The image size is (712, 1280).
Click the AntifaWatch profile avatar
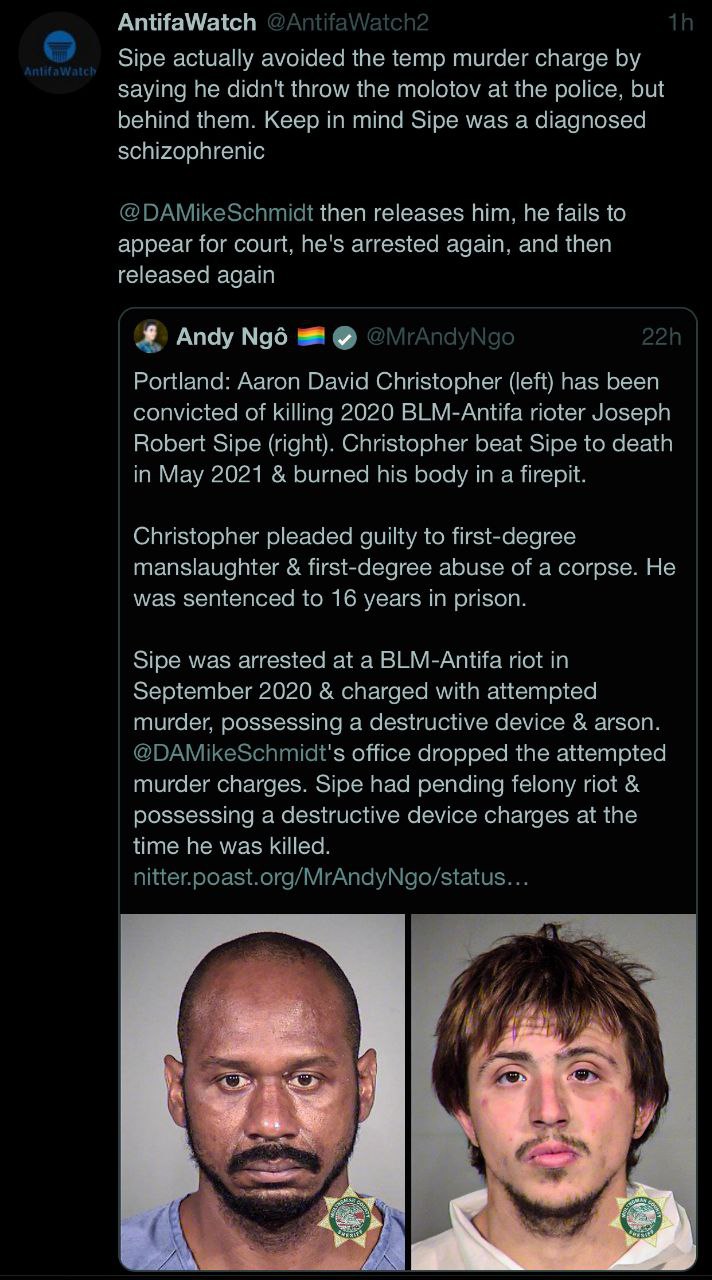click(x=59, y=54)
